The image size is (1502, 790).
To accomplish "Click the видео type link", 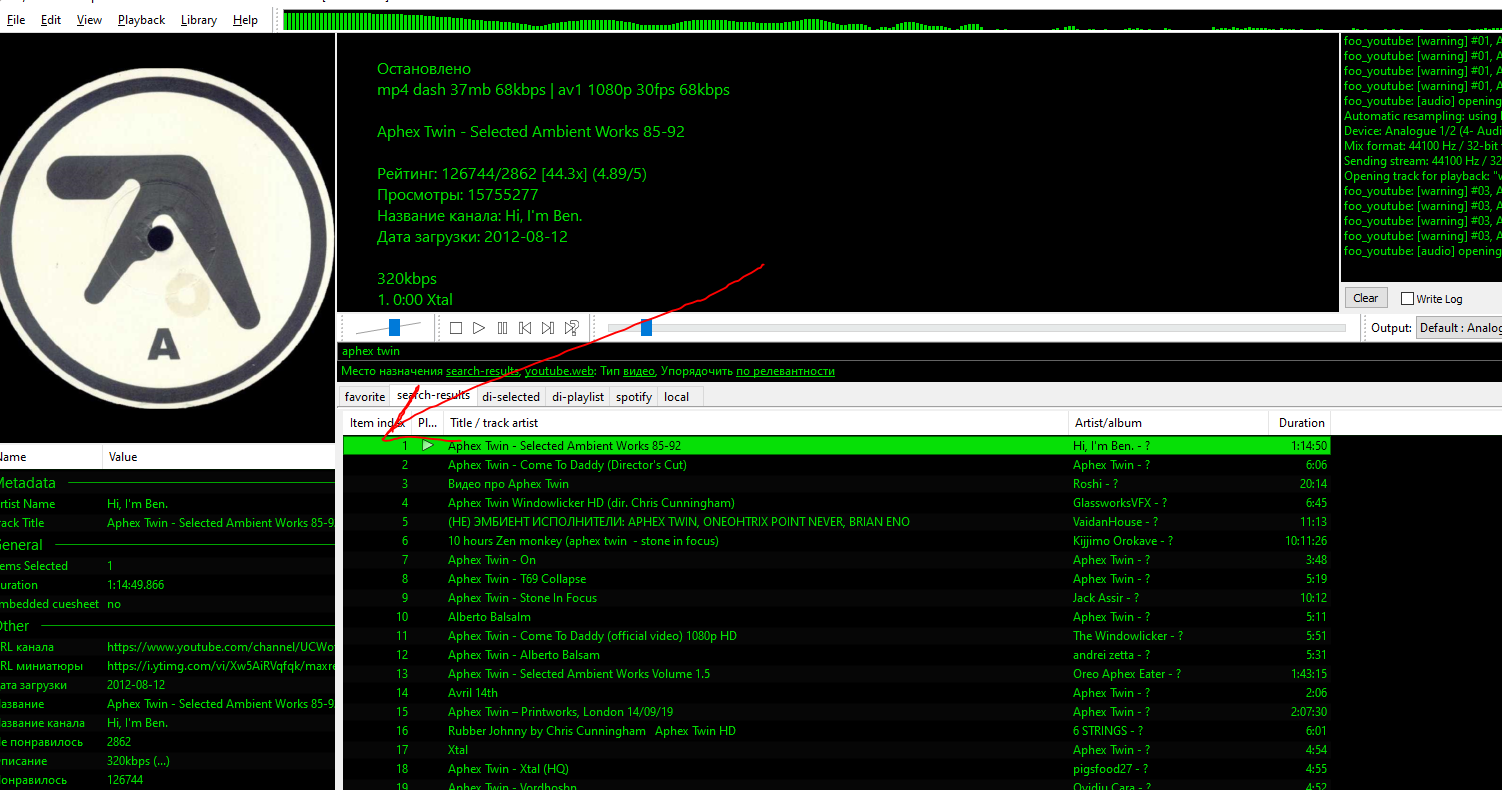I will (x=639, y=371).
